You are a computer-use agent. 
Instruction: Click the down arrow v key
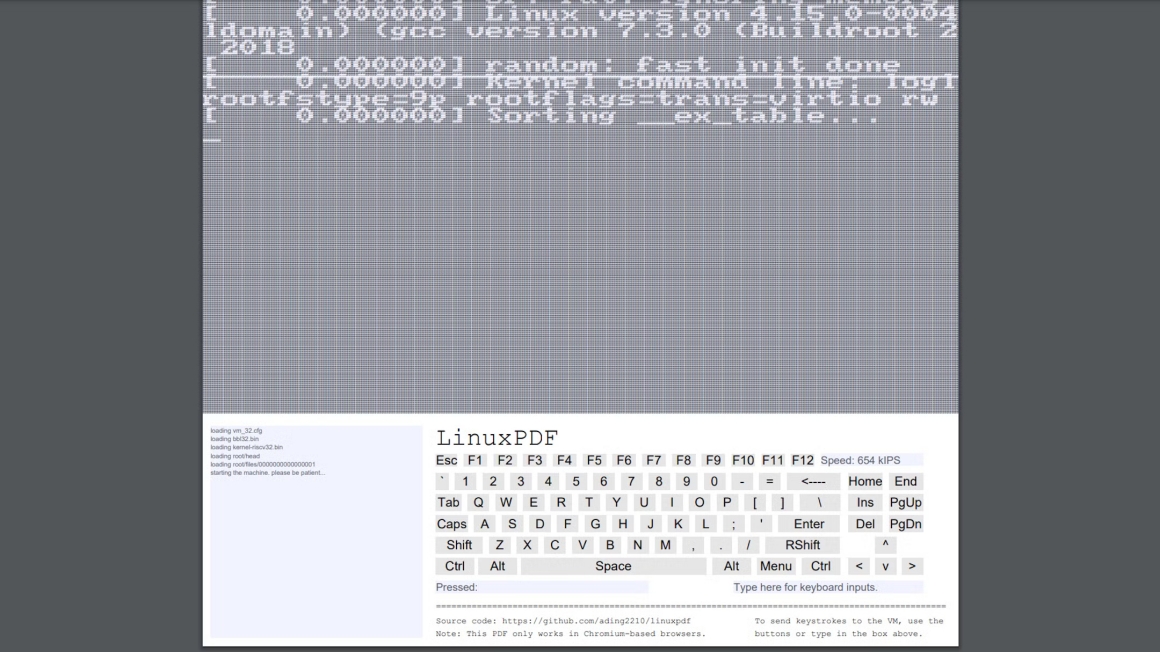pyautogui.click(x=885, y=566)
